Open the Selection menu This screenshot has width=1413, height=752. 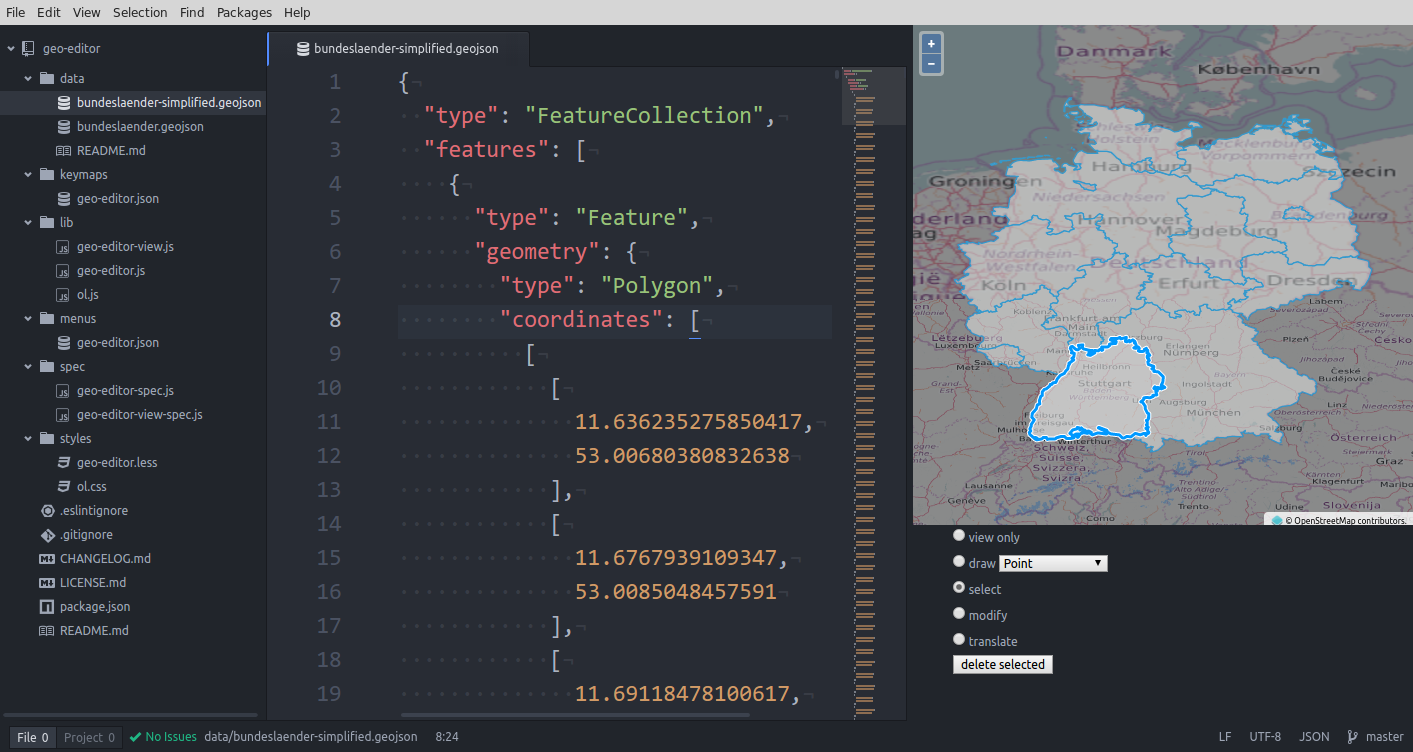coord(140,12)
